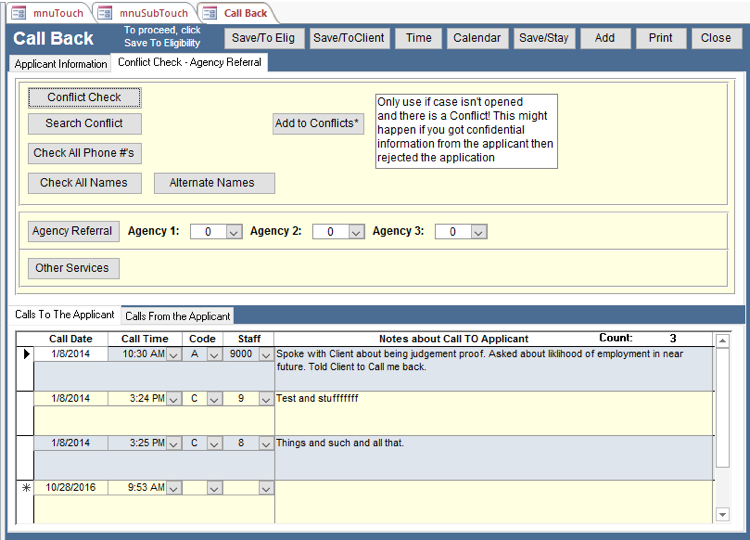Switch to Applicant Information tab
This screenshot has width=750, height=540.
61,64
